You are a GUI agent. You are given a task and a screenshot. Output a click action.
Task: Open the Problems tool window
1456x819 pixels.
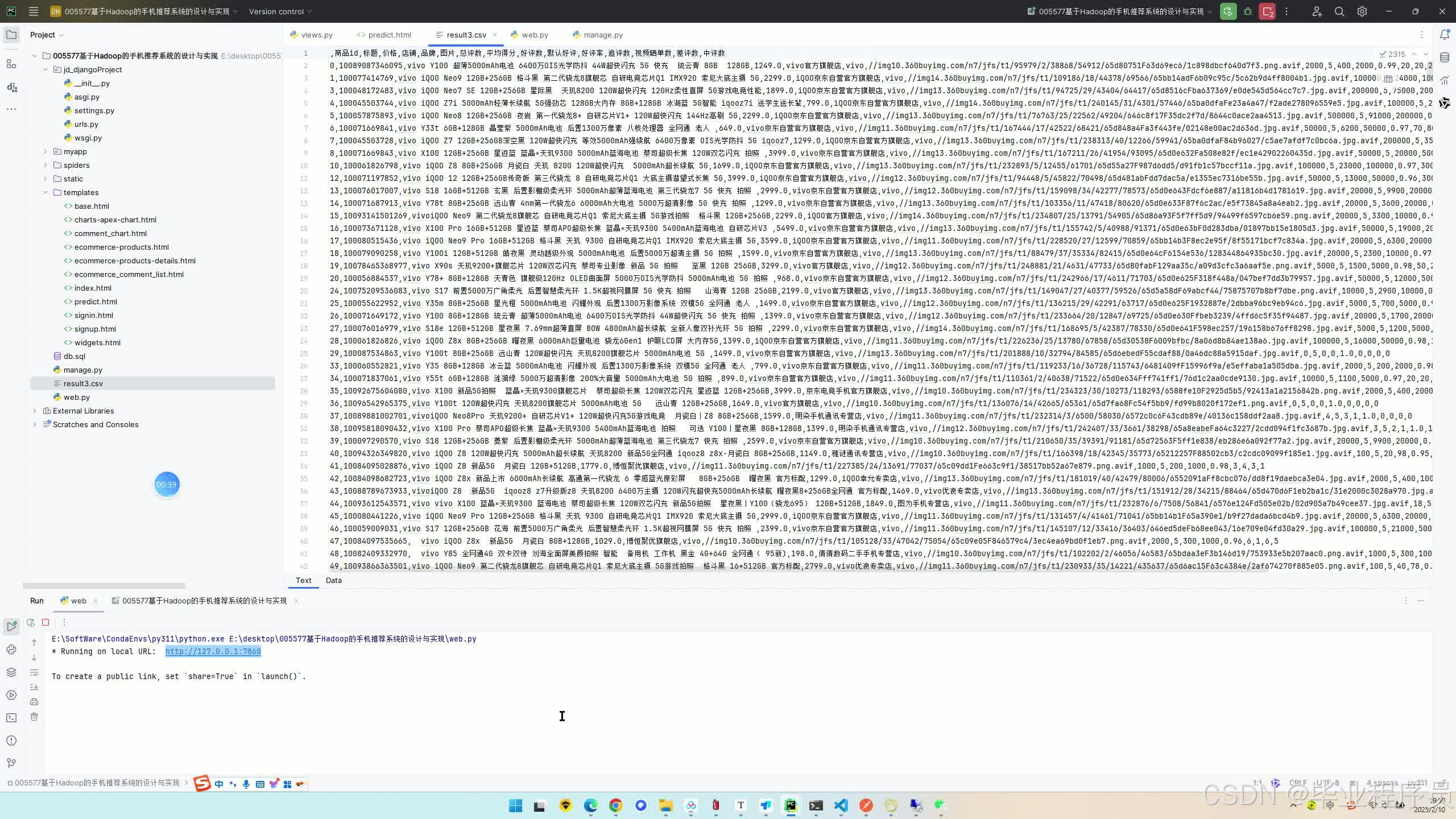tap(11, 740)
